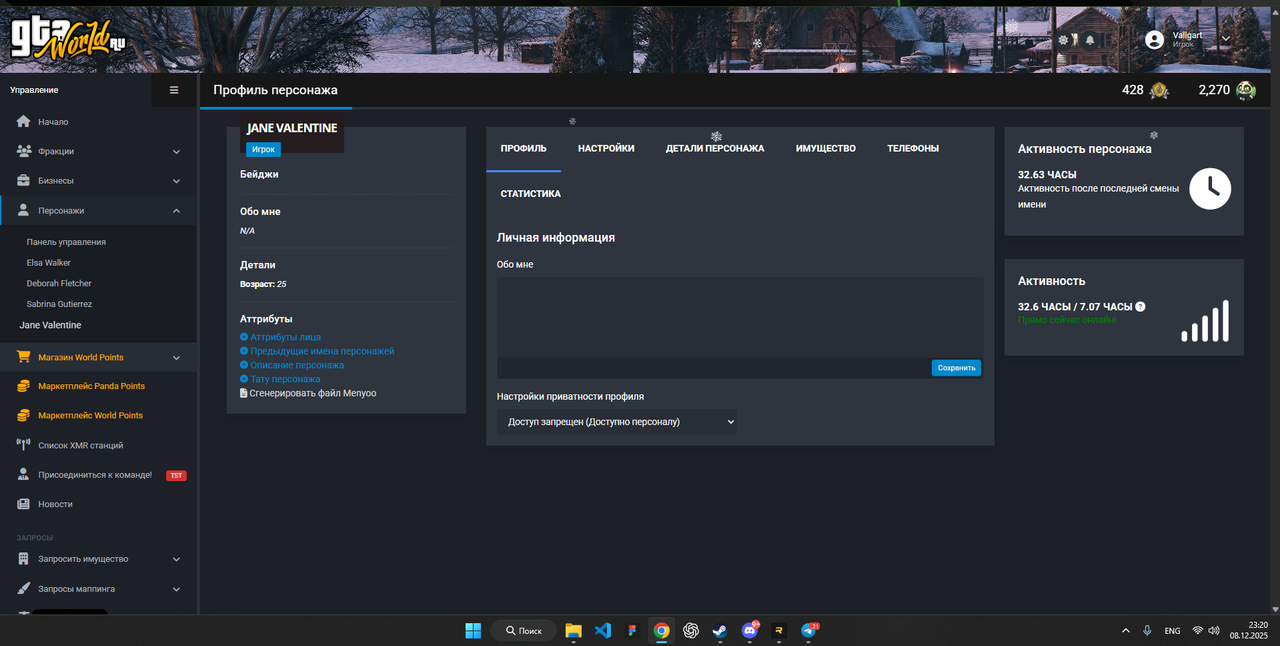Viewport: 1280px width, 646px height.
Task: Select character Sabrina Gutierrez
Action: [59, 304]
